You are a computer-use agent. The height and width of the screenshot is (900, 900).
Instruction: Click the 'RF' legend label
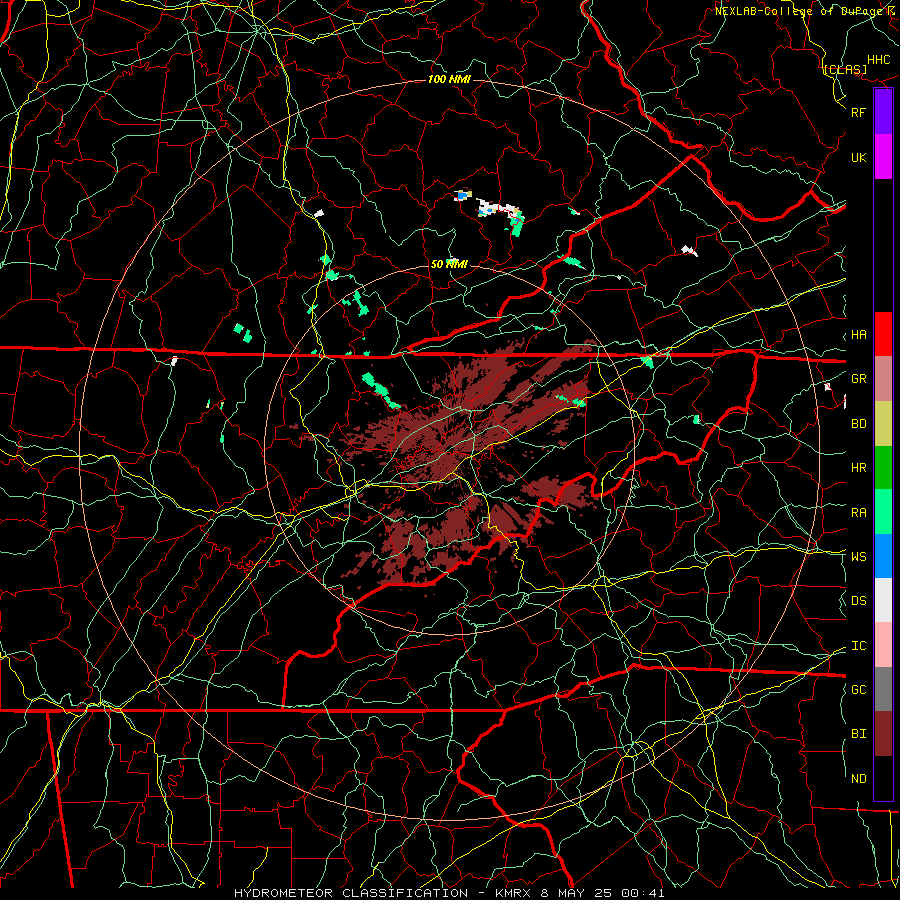point(859,112)
